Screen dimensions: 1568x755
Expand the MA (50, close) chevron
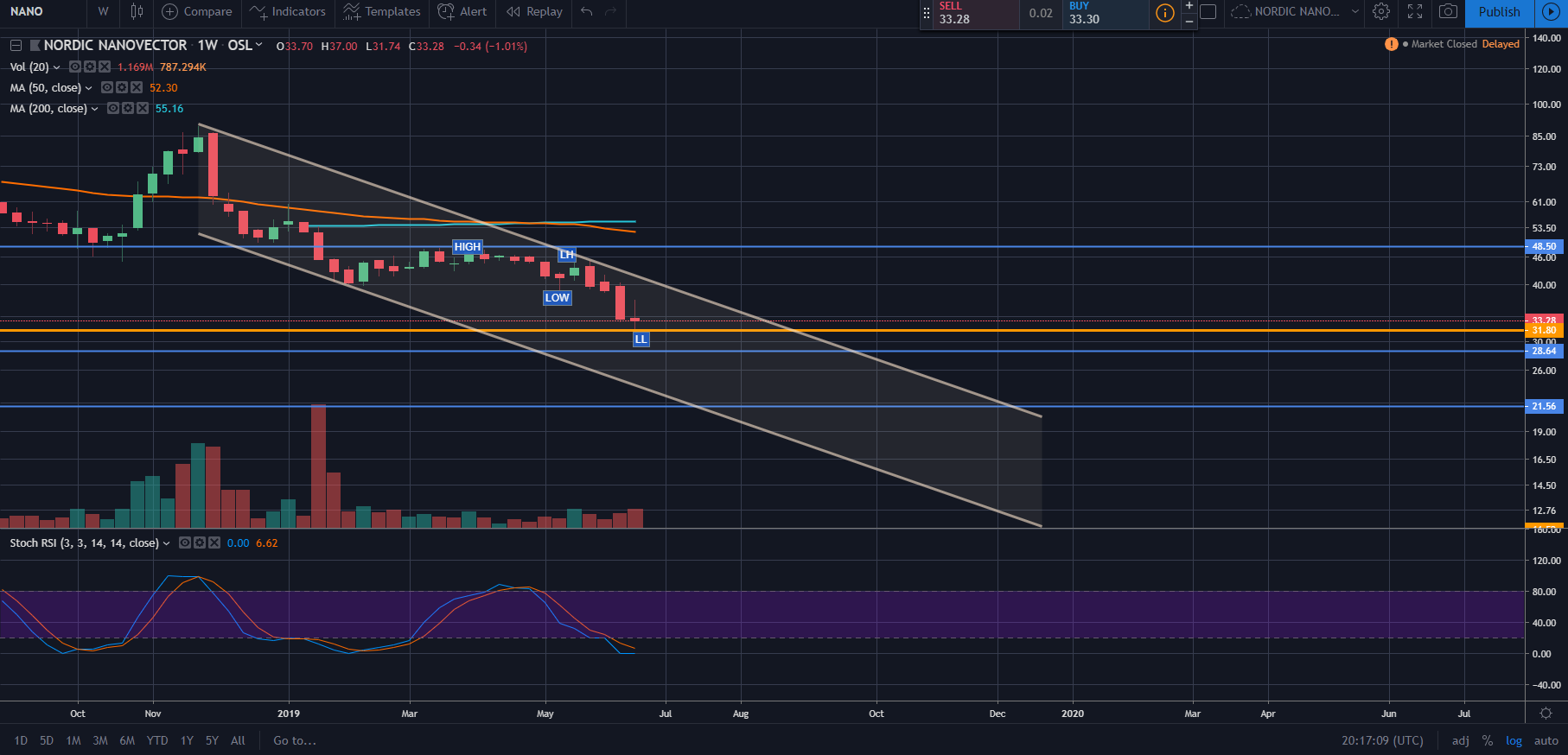tap(88, 88)
